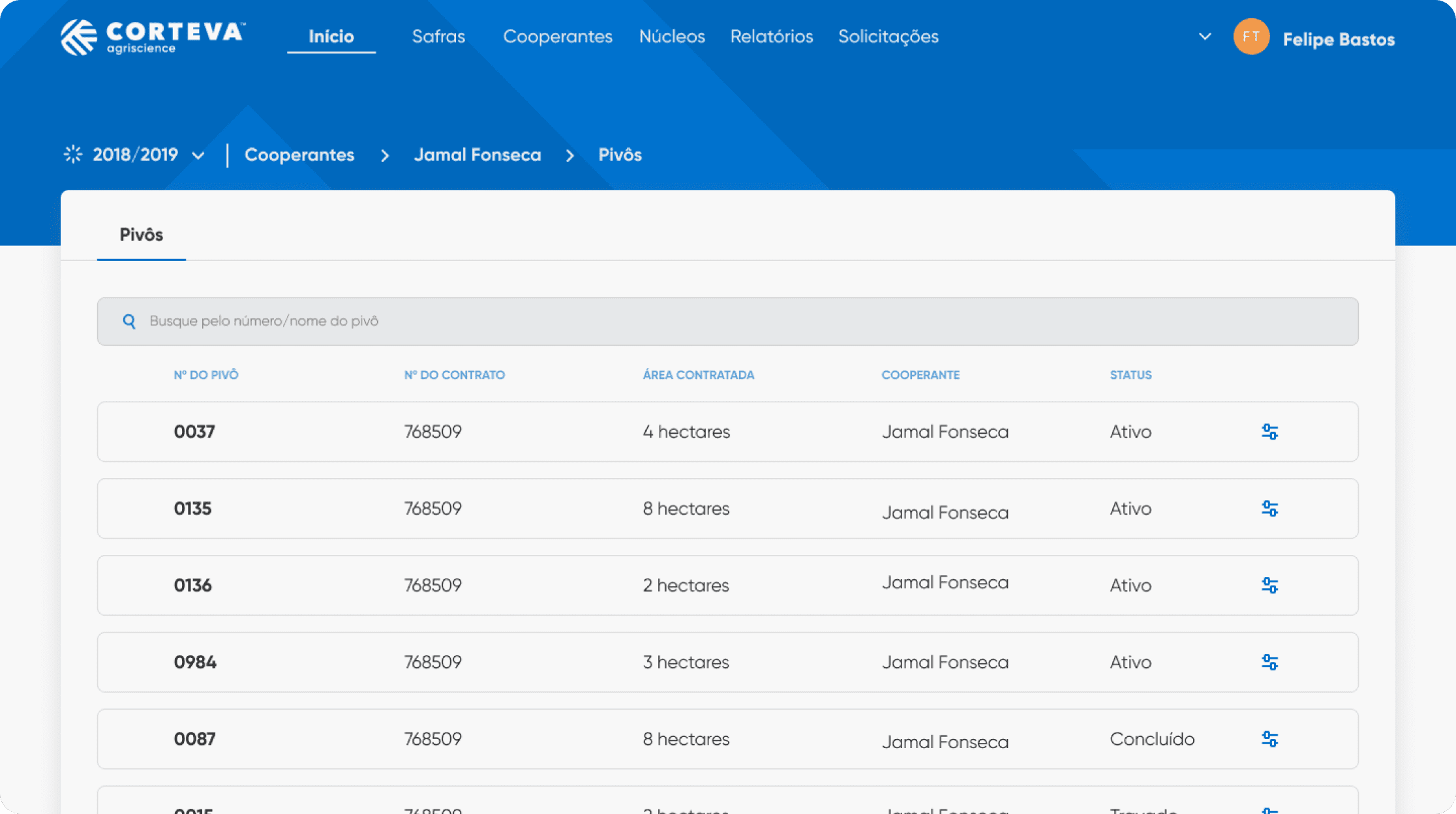This screenshot has height=814, width=1456.
Task: Open the Safras menu
Action: click(x=438, y=37)
